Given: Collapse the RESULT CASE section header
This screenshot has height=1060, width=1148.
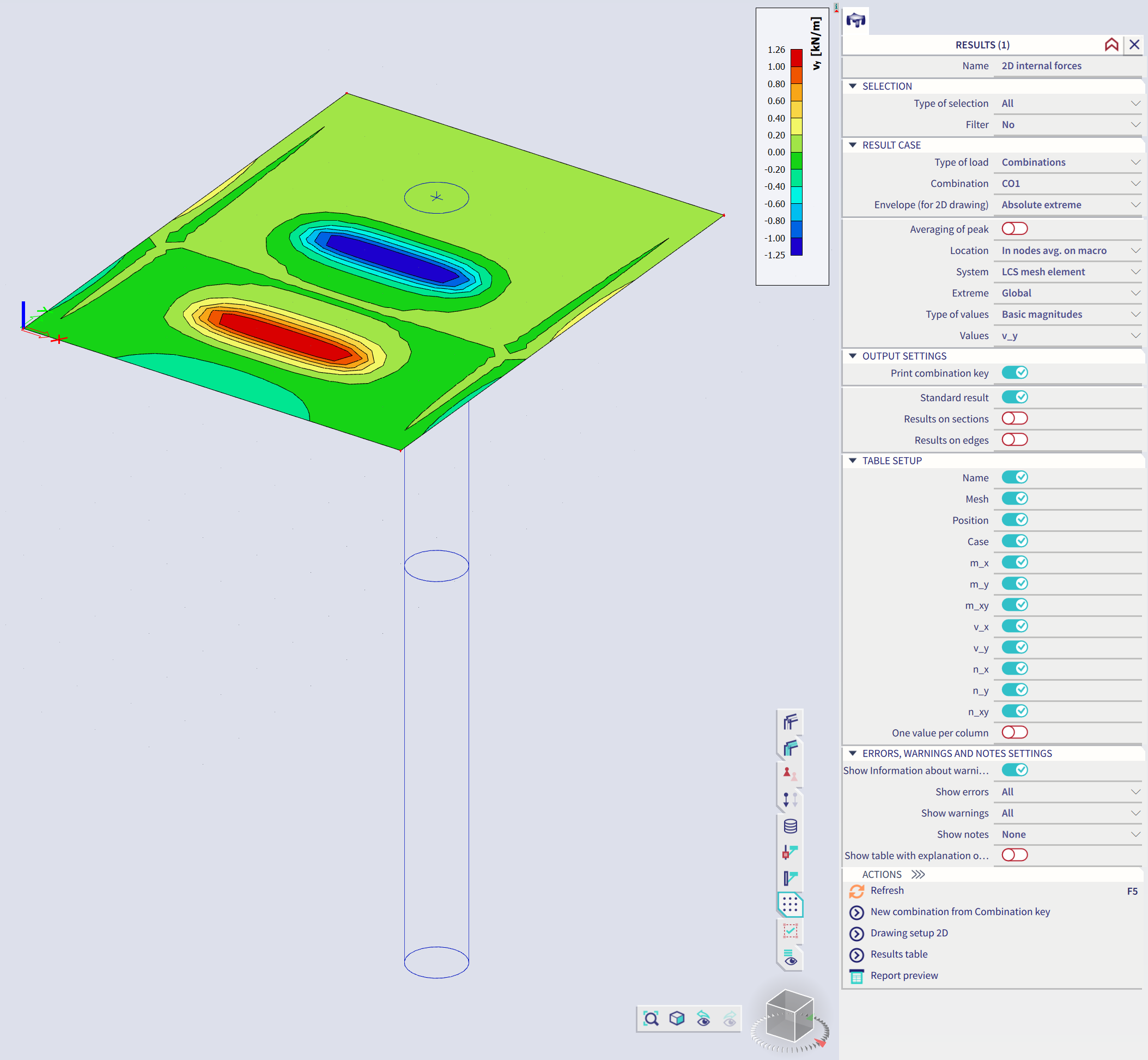Looking at the screenshot, I should [x=853, y=145].
